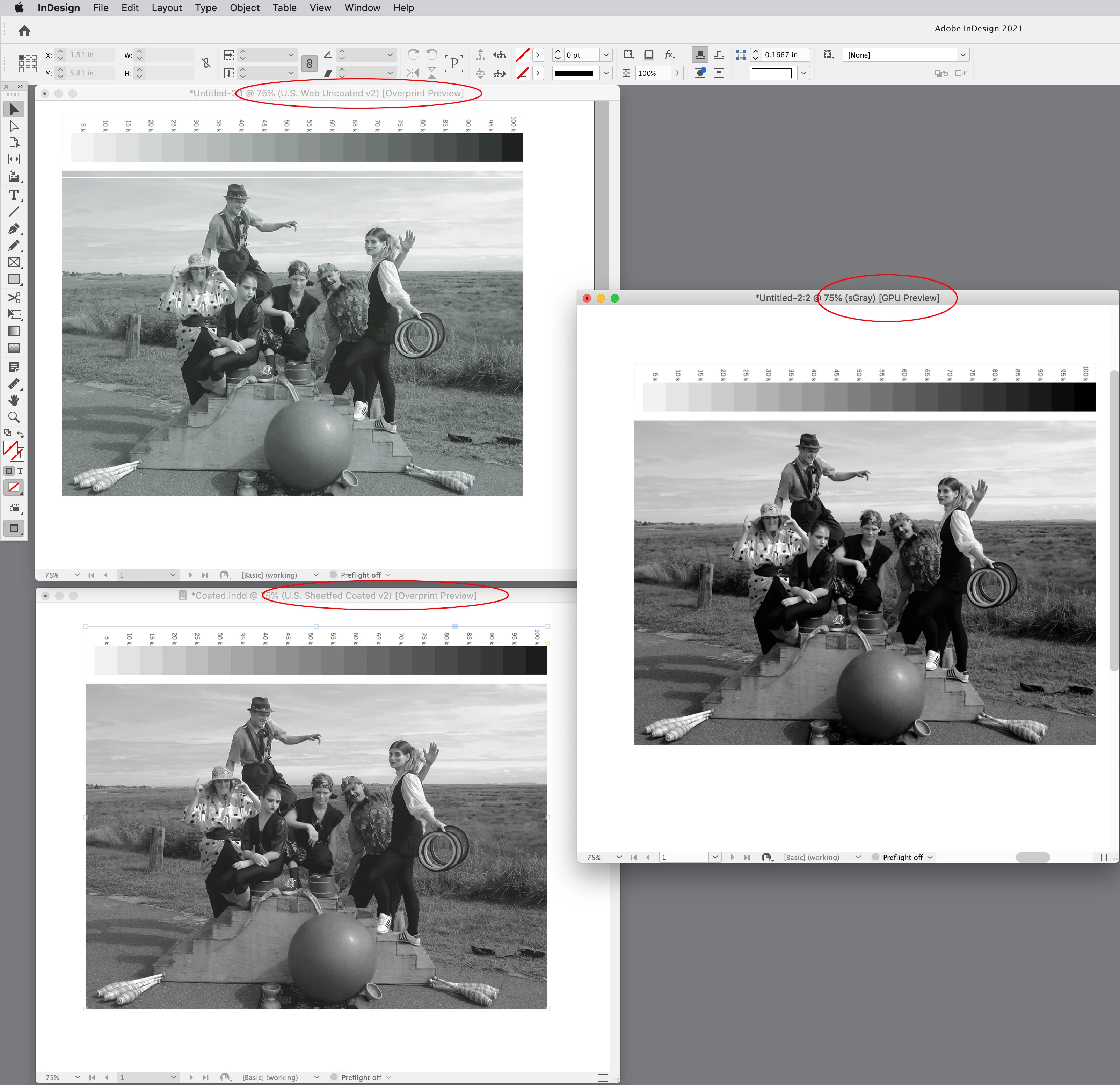Select the Pen tool

[x=14, y=228]
